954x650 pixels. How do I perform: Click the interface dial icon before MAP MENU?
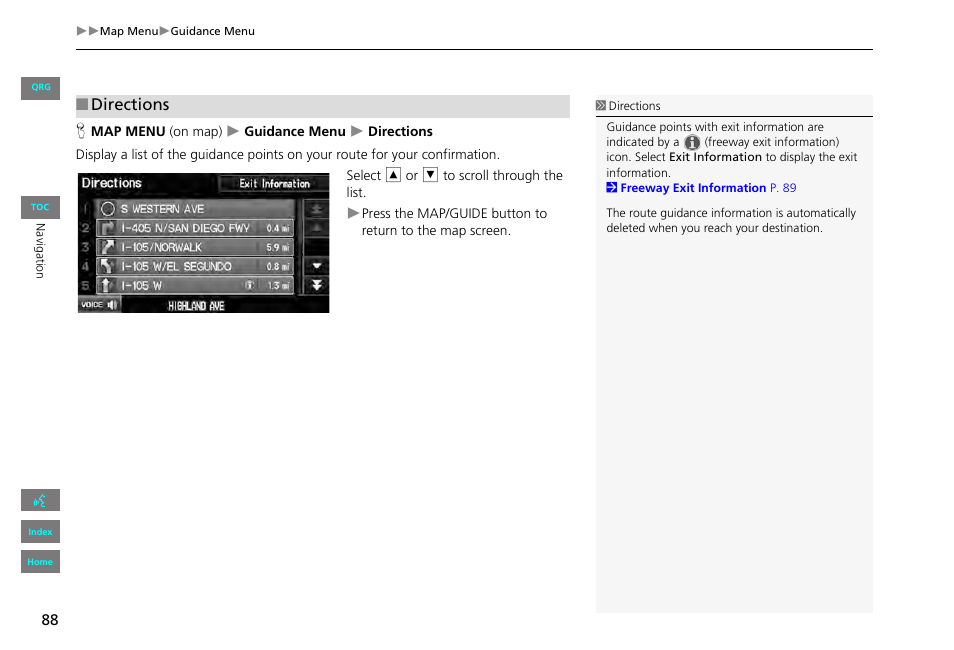(81, 131)
